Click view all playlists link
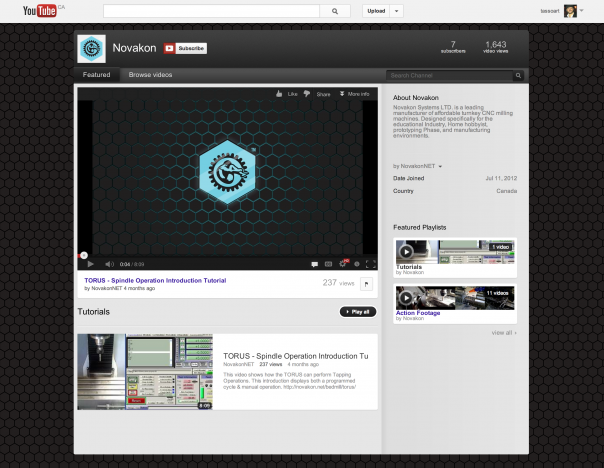The height and width of the screenshot is (468, 604). pyautogui.click(x=504, y=332)
